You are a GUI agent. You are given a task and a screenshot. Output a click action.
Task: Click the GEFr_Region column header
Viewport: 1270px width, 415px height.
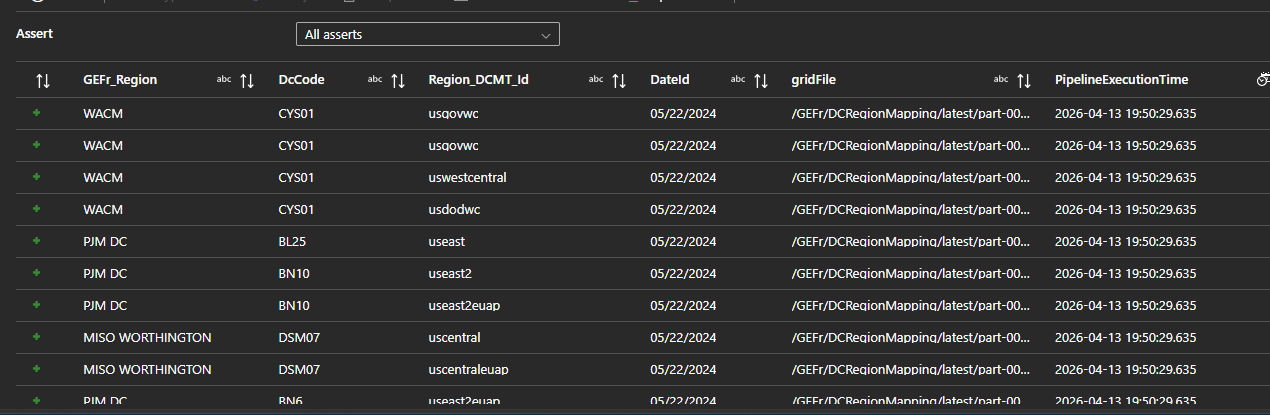point(120,80)
